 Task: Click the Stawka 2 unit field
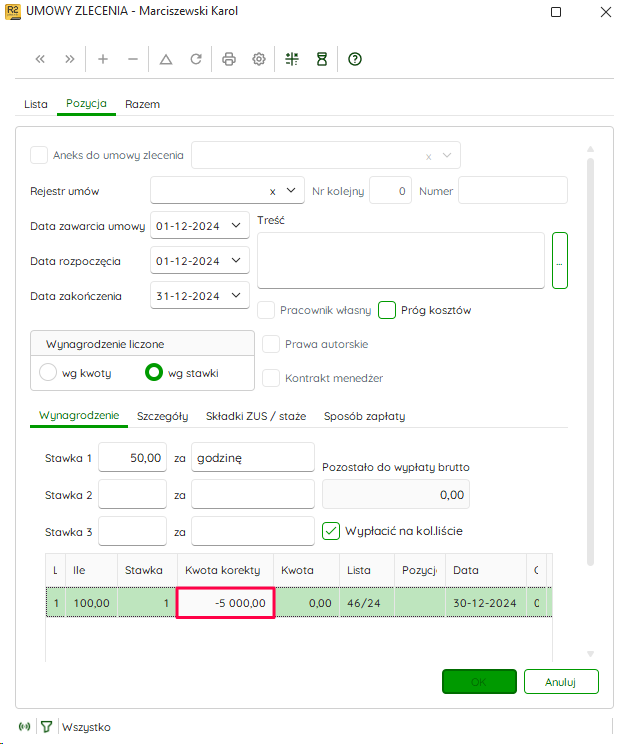pyautogui.click(x=253, y=494)
